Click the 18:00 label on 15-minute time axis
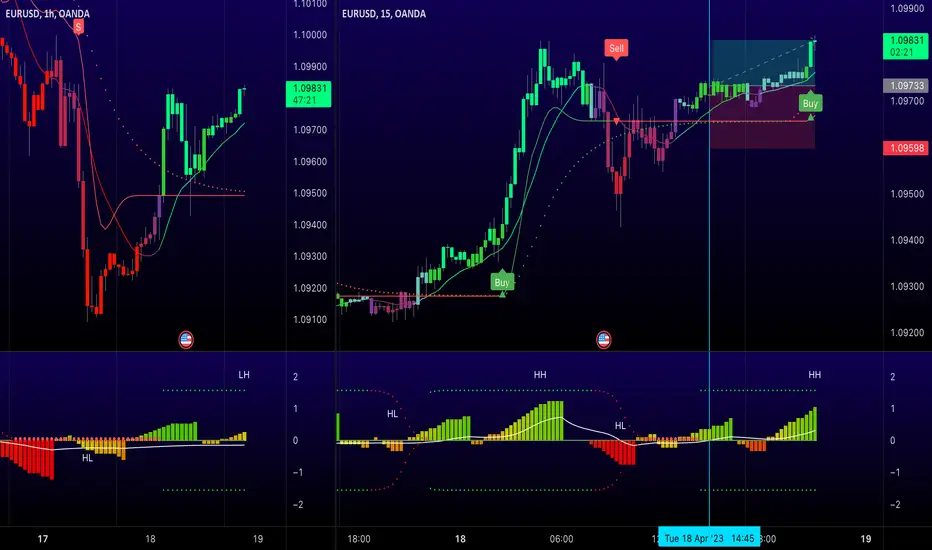Screen dimensions: 932x550 click(359, 539)
